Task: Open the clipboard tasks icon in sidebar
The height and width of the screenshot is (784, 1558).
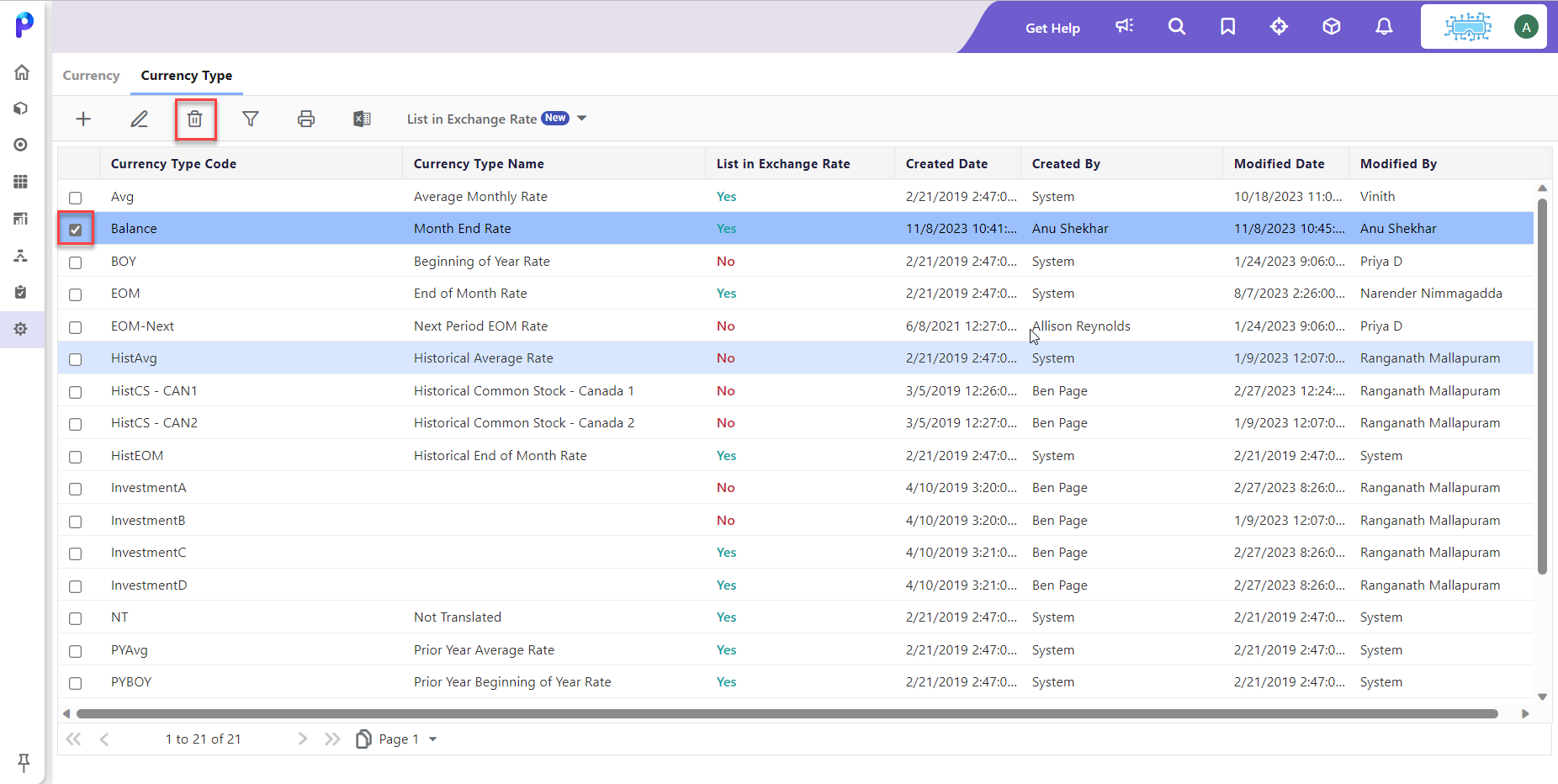Action: point(21,292)
